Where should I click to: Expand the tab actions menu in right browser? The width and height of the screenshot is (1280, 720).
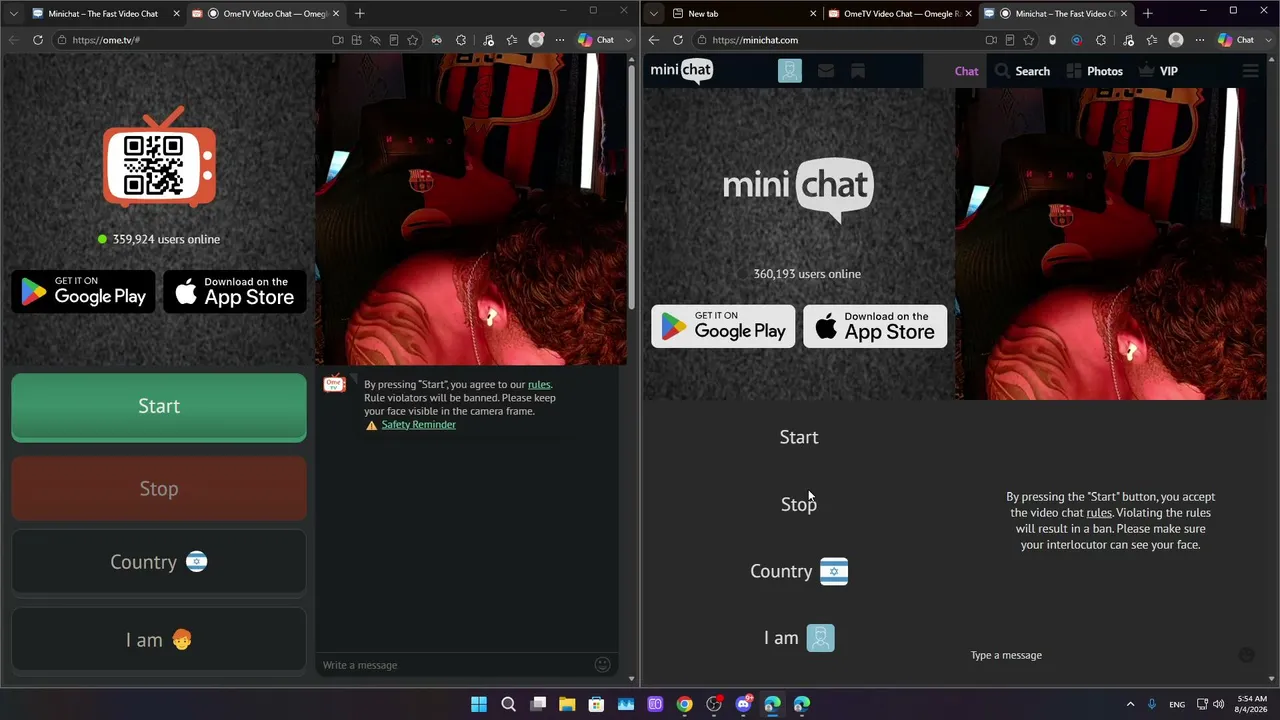tap(653, 14)
